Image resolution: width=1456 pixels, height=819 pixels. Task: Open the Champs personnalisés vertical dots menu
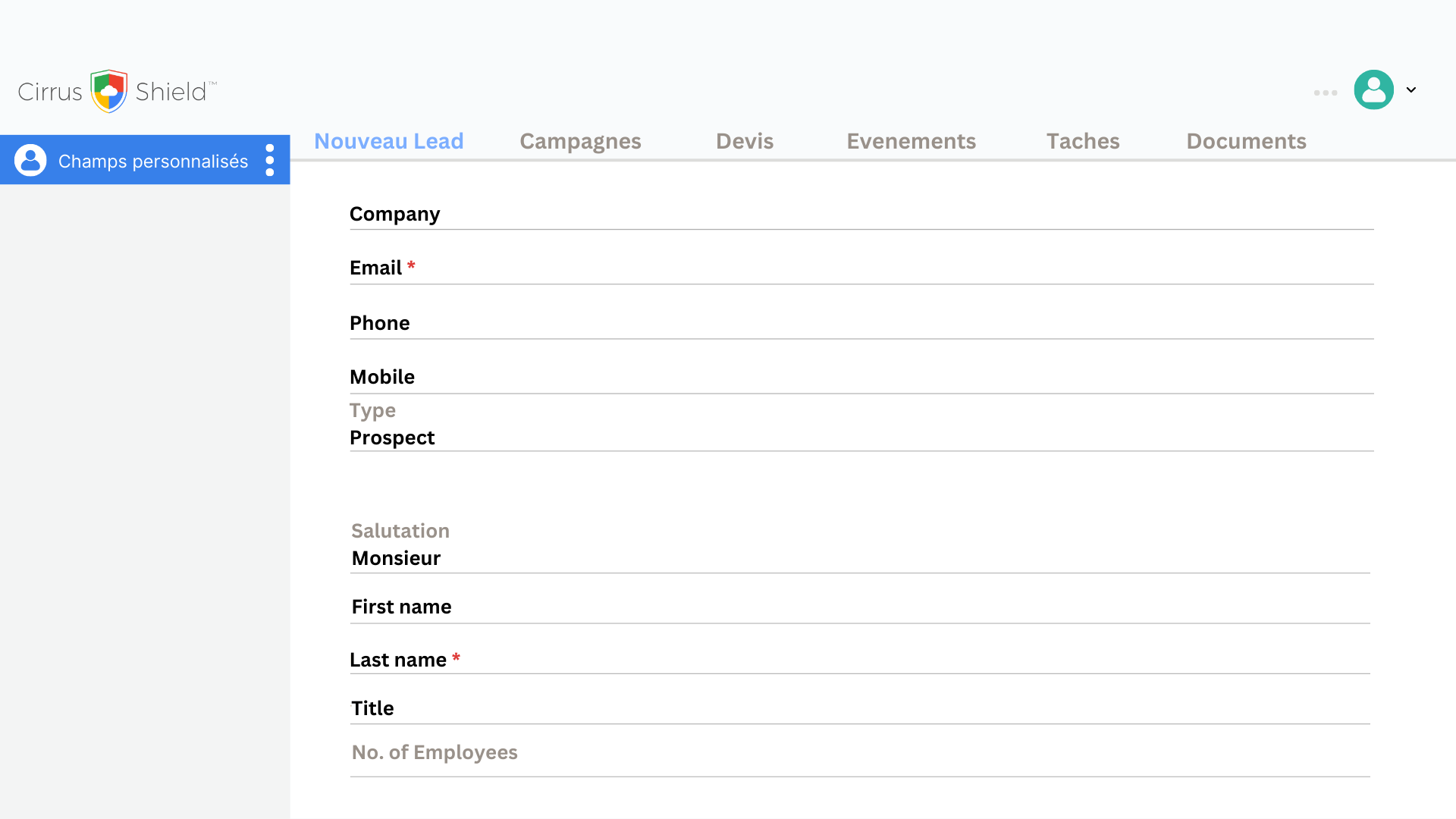(x=270, y=160)
